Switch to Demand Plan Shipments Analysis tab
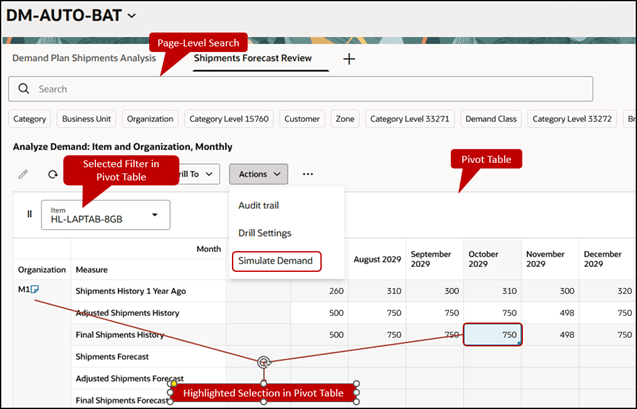 [x=84, y=58]
